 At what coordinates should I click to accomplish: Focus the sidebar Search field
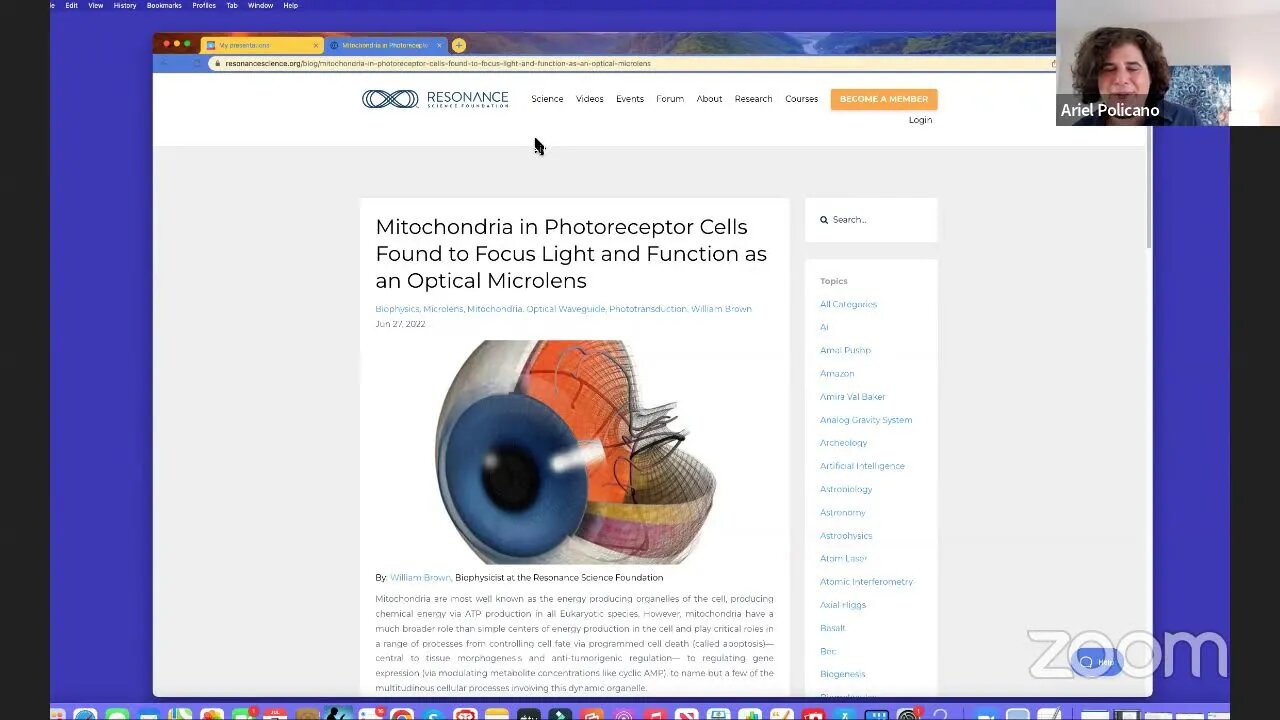pyautogui.click(x=871, y=220)
